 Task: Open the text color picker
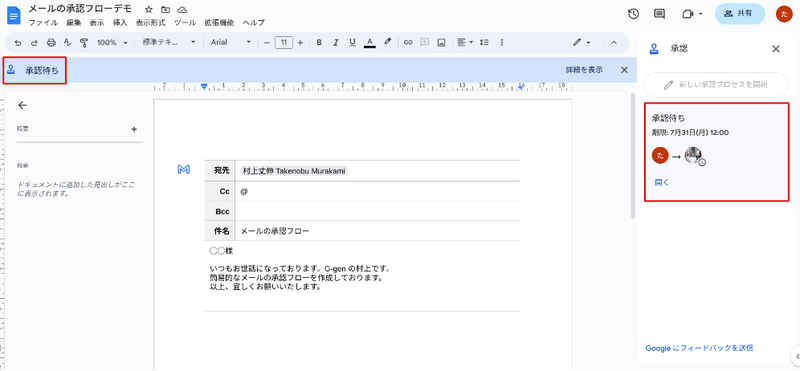pyautogui.click(x=370, y=42)
